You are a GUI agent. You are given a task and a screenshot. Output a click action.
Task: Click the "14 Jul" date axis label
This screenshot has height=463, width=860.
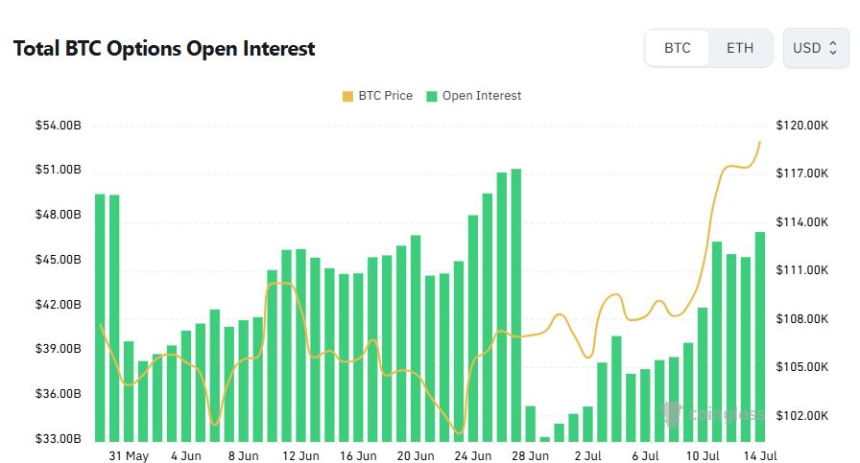[760, 456]
